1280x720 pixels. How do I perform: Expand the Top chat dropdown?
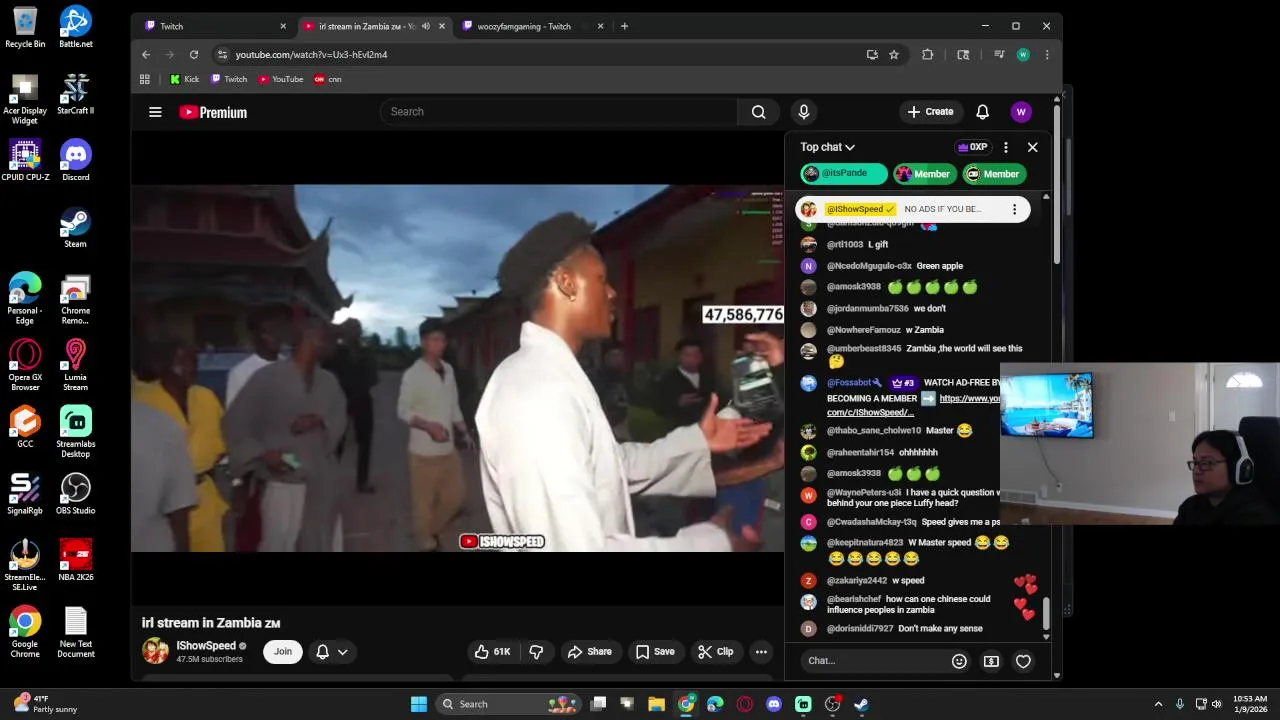point(827,147)
